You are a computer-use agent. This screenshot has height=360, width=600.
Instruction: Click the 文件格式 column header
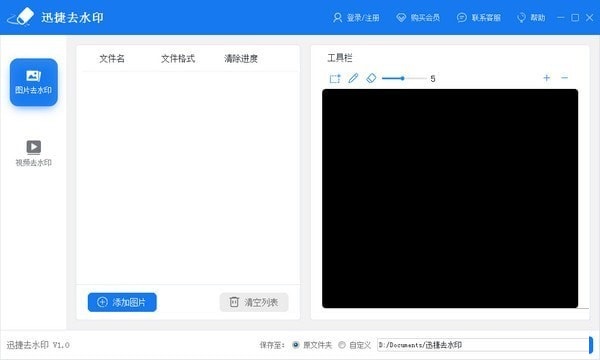(178, 59)
